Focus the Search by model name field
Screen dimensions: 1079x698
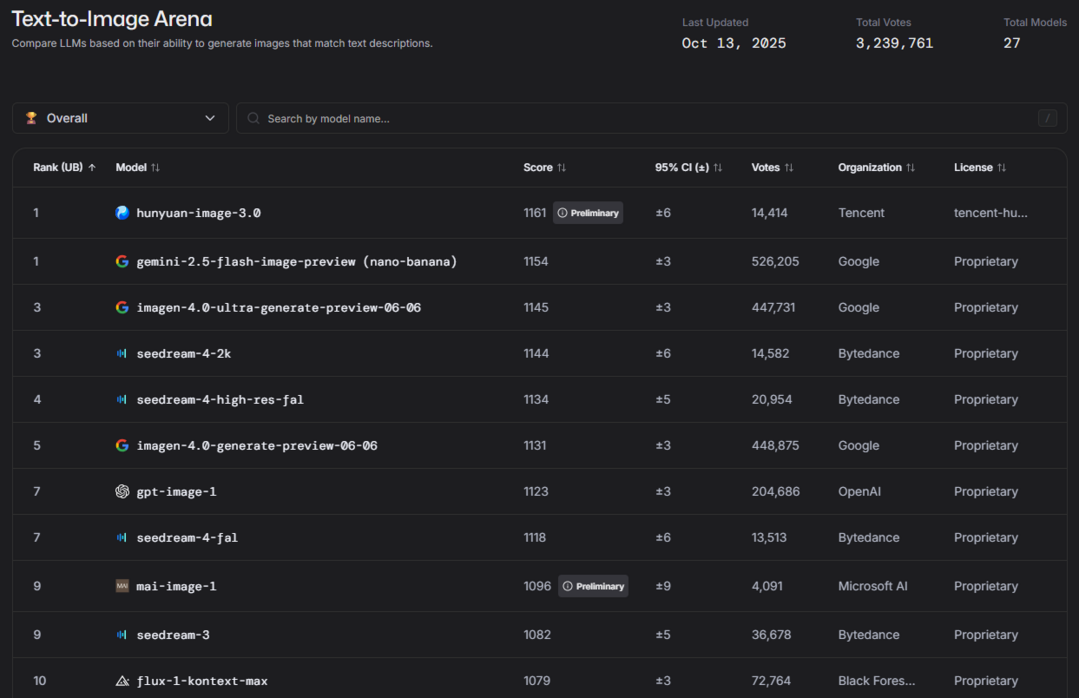640,118
